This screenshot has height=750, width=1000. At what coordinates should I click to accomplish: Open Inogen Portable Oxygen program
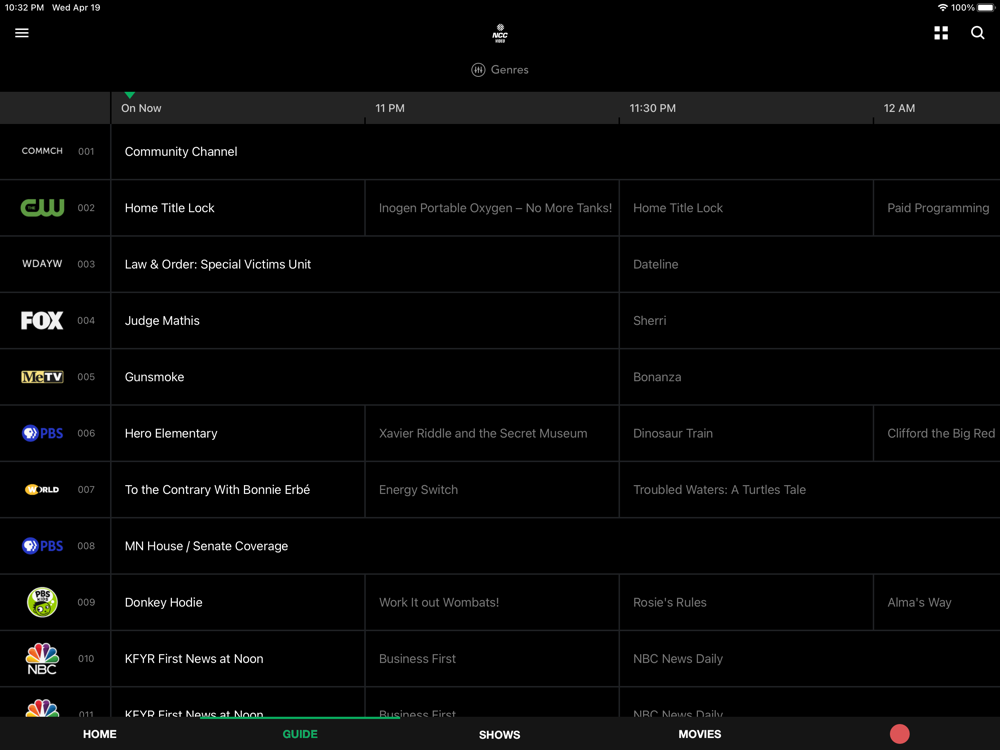tap(492, 208)
